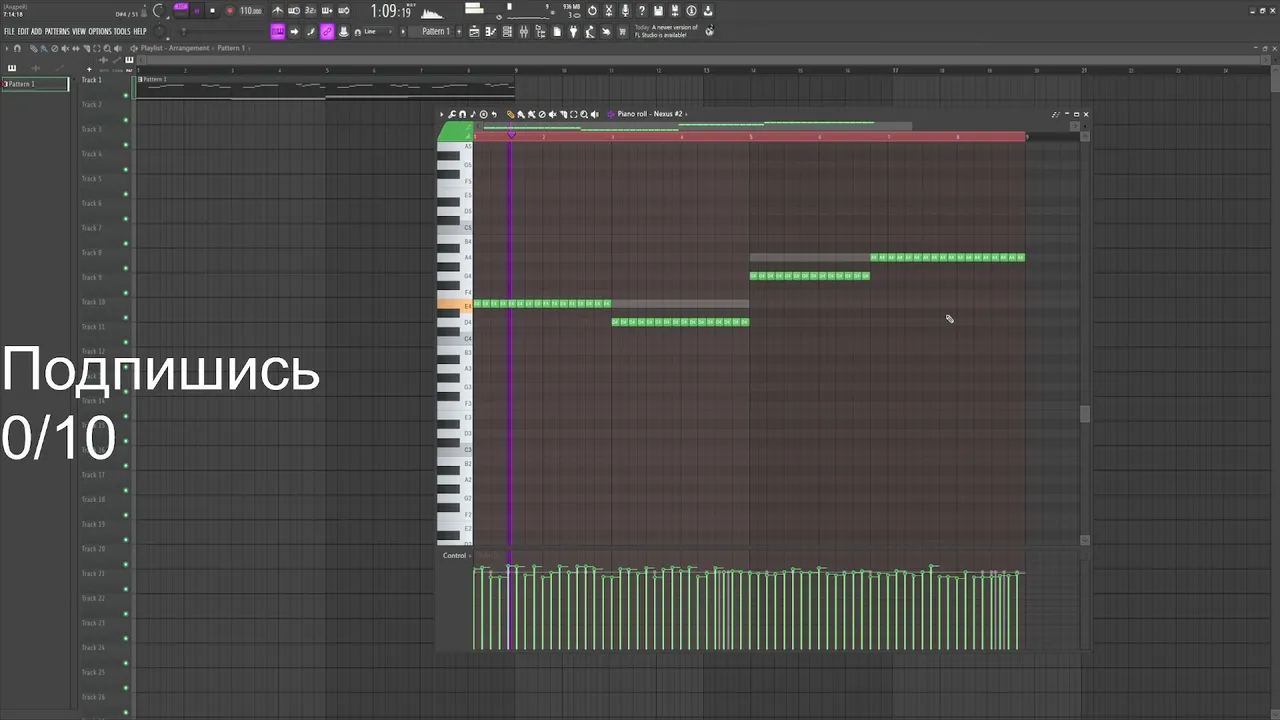
Task: Click the stop playback button
Action: 213,11
